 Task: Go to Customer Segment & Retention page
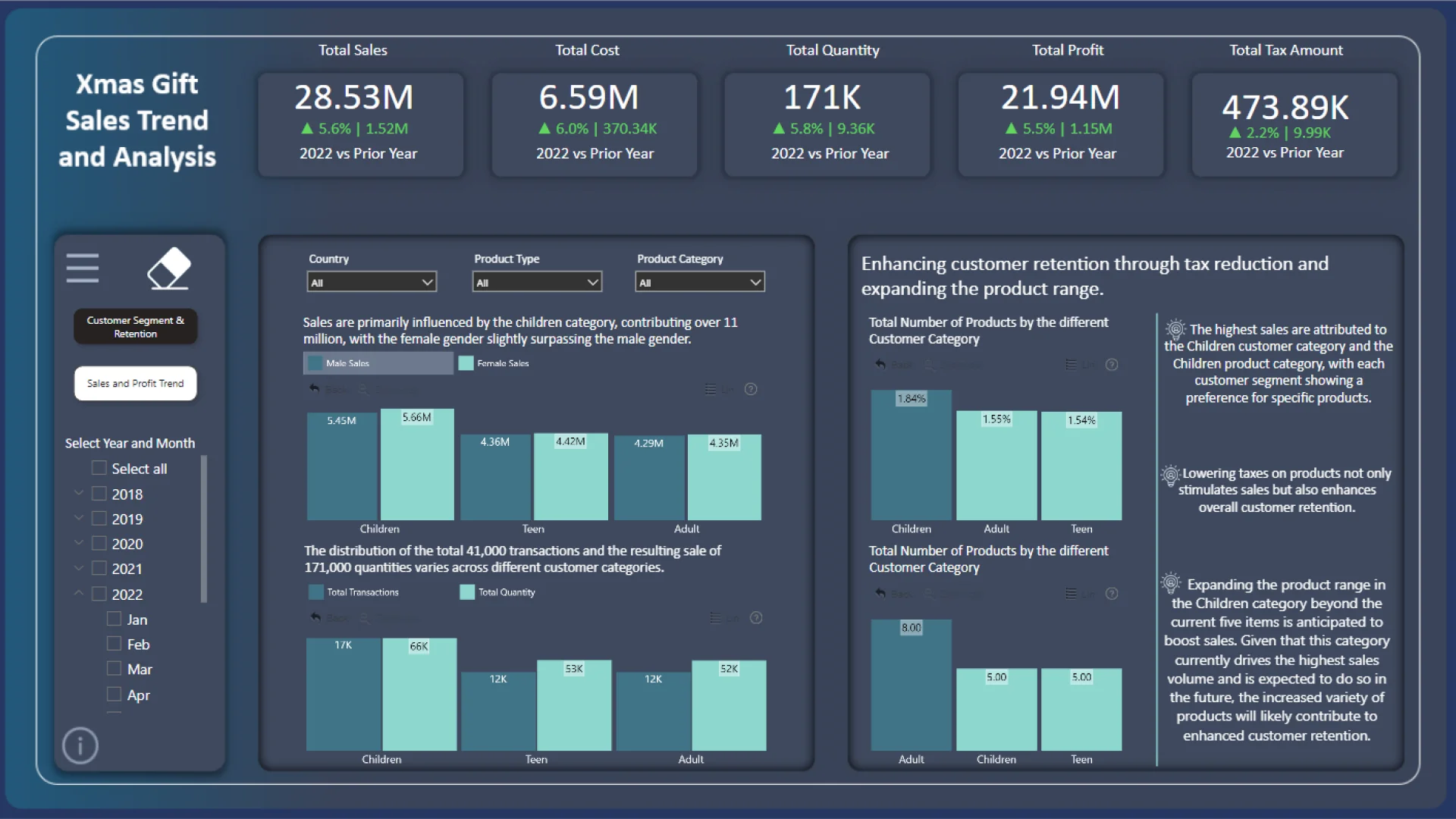point(136,327)
